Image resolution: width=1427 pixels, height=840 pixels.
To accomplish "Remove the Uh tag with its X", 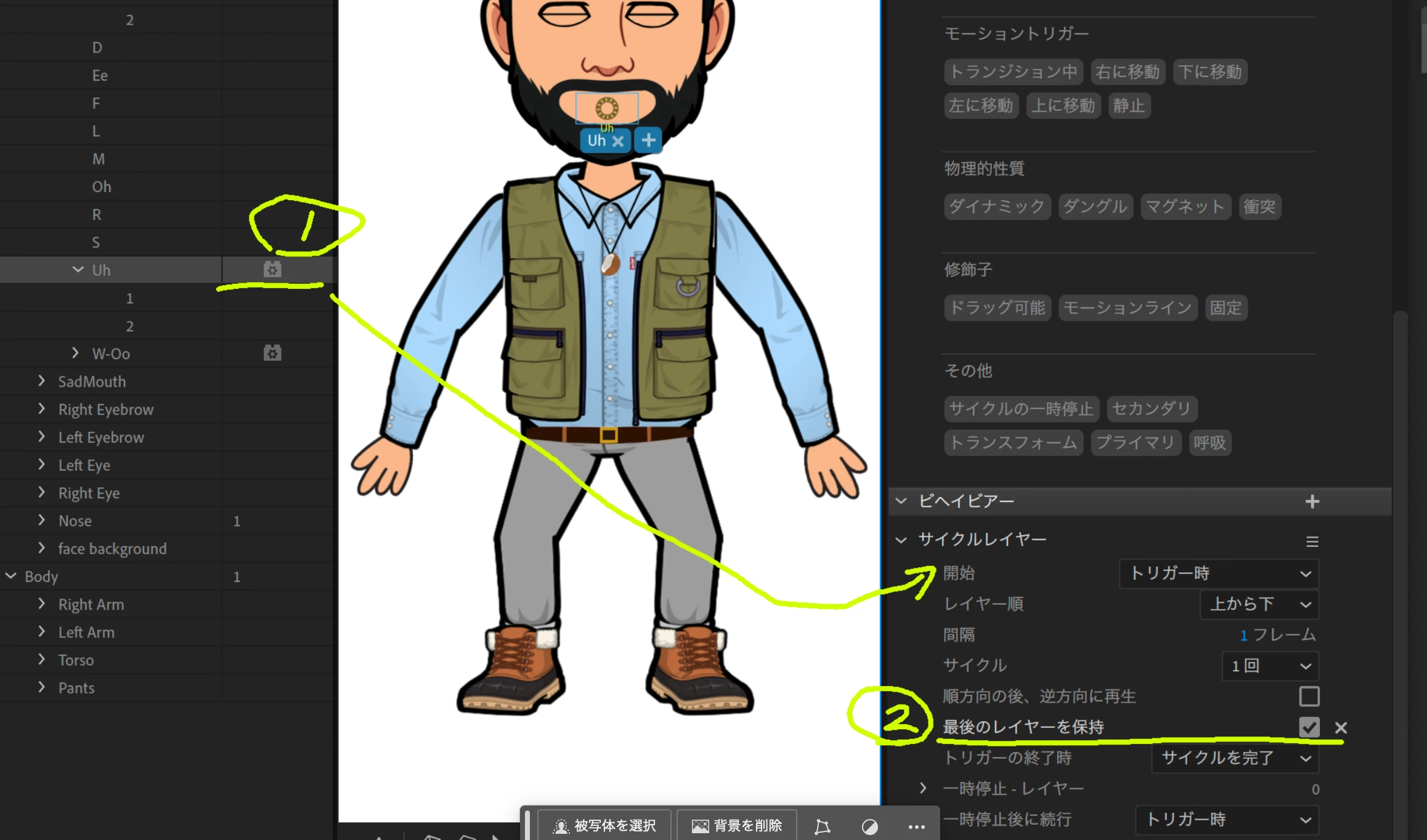I will [x=618, y=141].
